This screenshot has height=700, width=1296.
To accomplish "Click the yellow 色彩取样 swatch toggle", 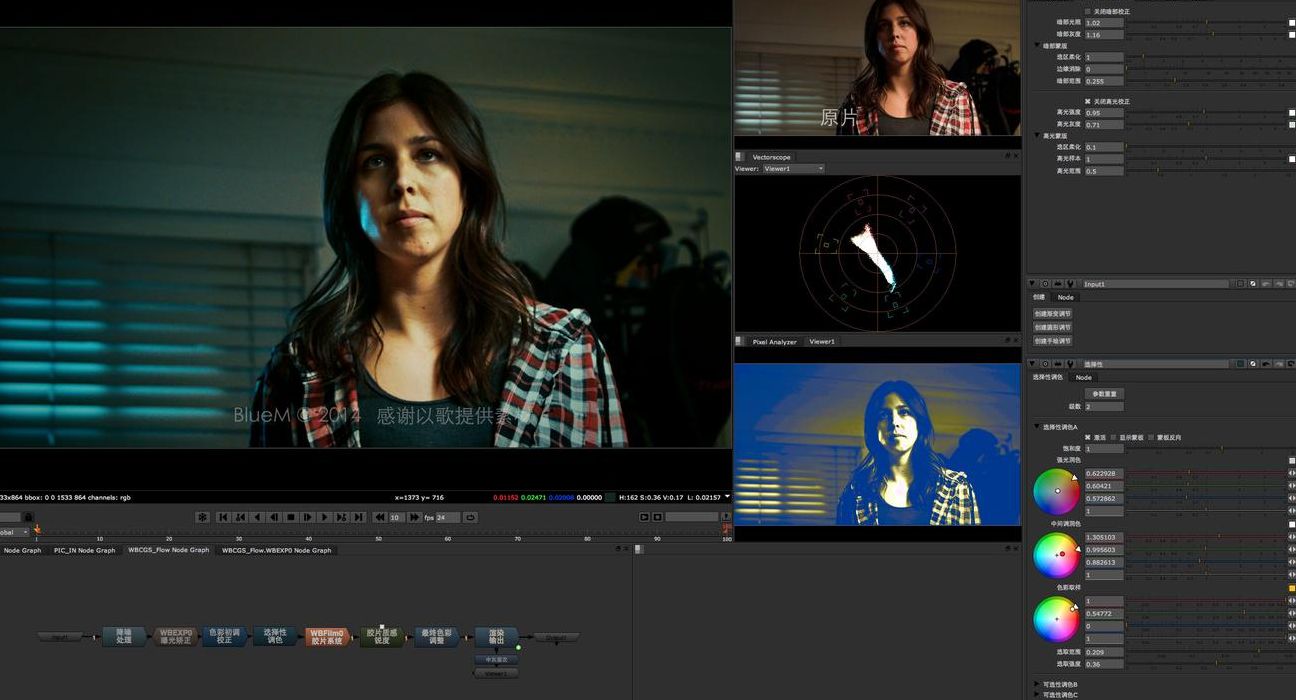I will [1292, 588].
